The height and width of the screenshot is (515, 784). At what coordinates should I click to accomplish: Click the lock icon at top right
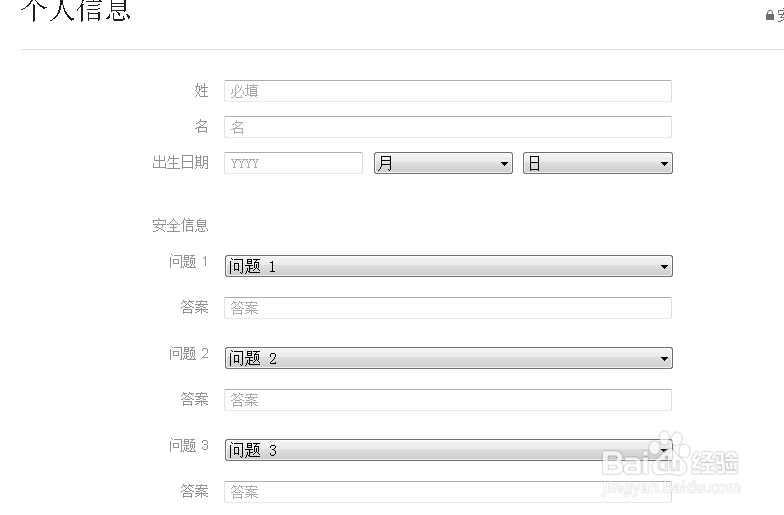770,15
